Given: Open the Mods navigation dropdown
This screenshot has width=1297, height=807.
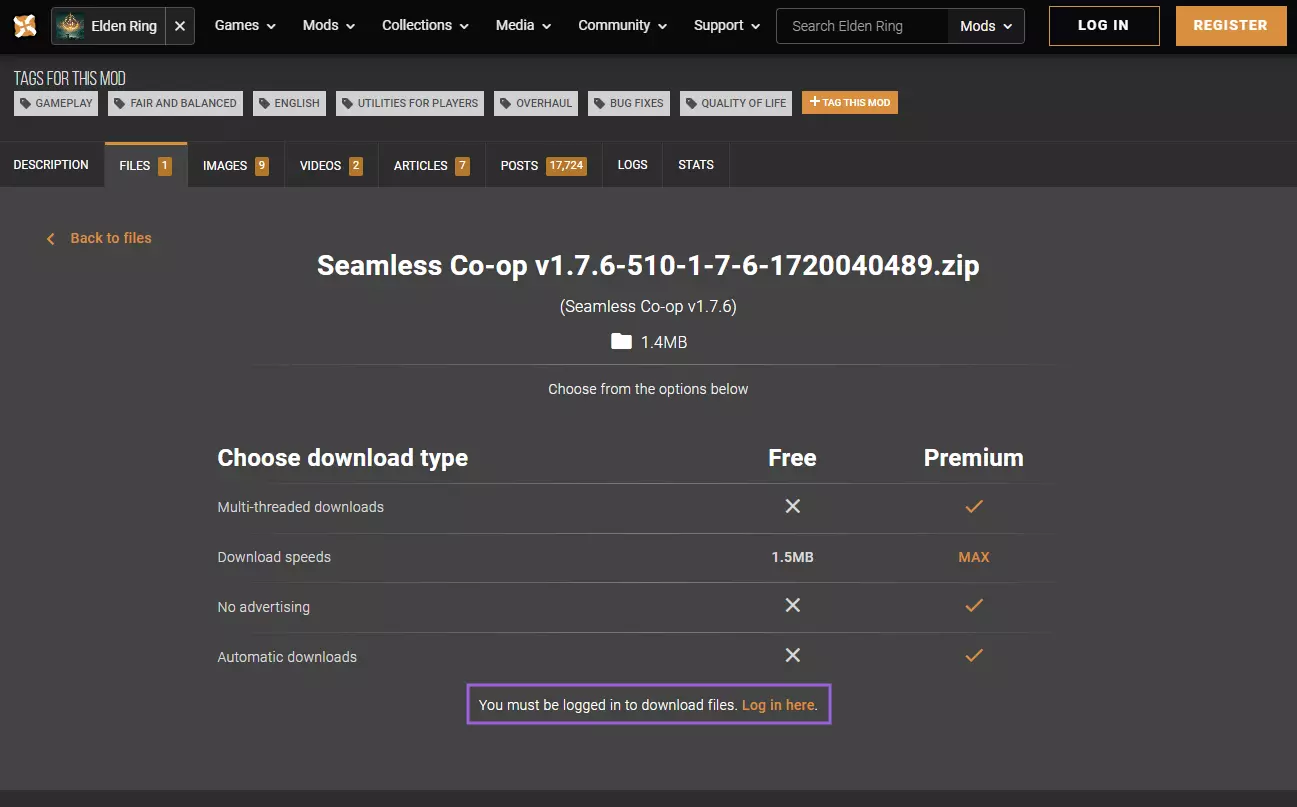Looking at the screenshot, I should coord(329,26).
